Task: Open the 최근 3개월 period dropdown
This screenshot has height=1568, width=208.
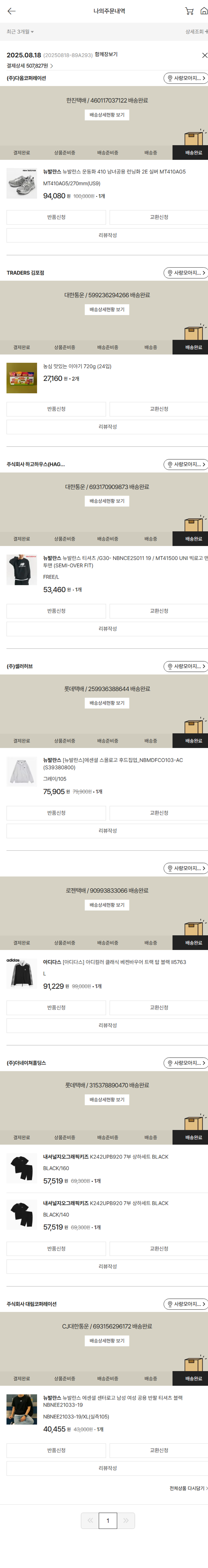Action: point(20,32)
